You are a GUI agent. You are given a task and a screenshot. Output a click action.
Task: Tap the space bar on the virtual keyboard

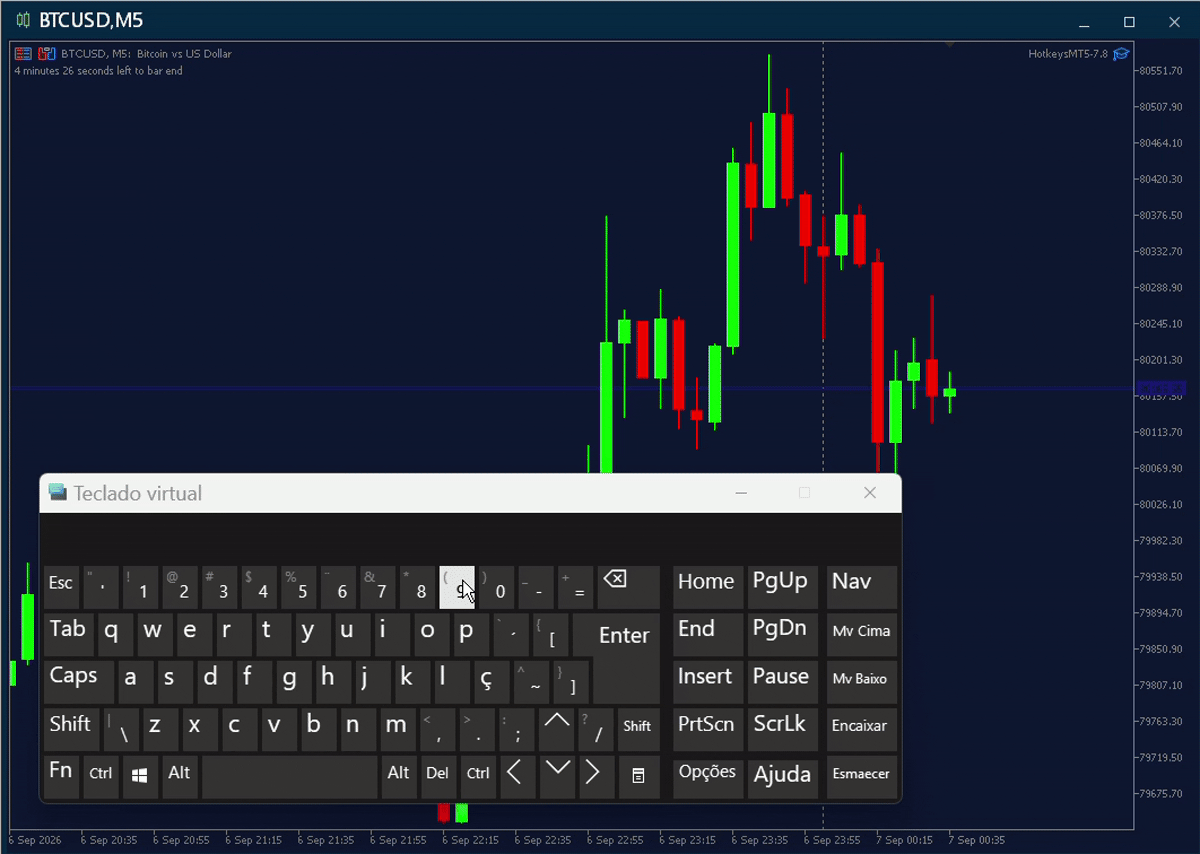point(290,776)
